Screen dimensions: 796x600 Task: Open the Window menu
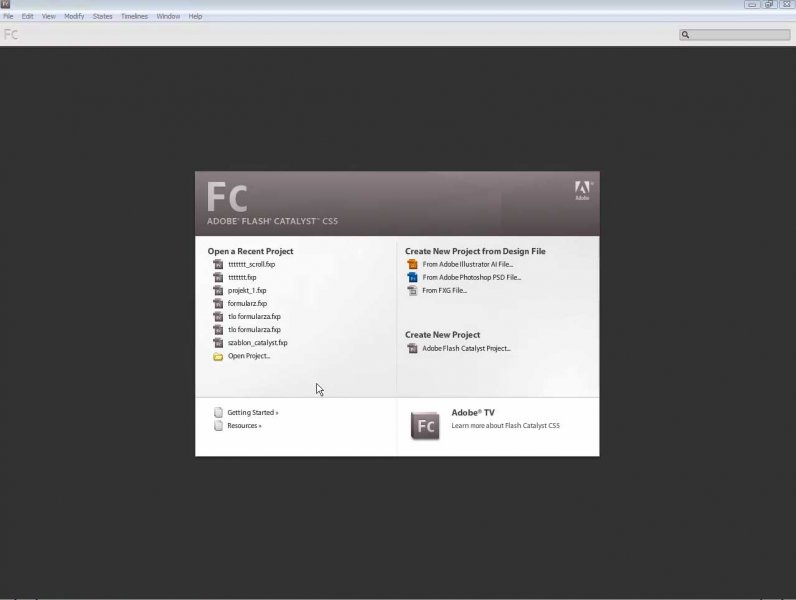pos(168,17)
